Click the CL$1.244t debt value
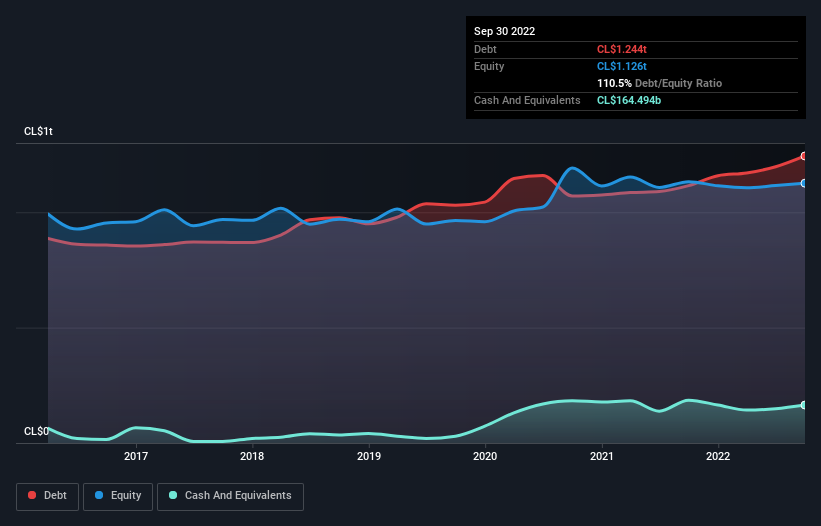 622,49
